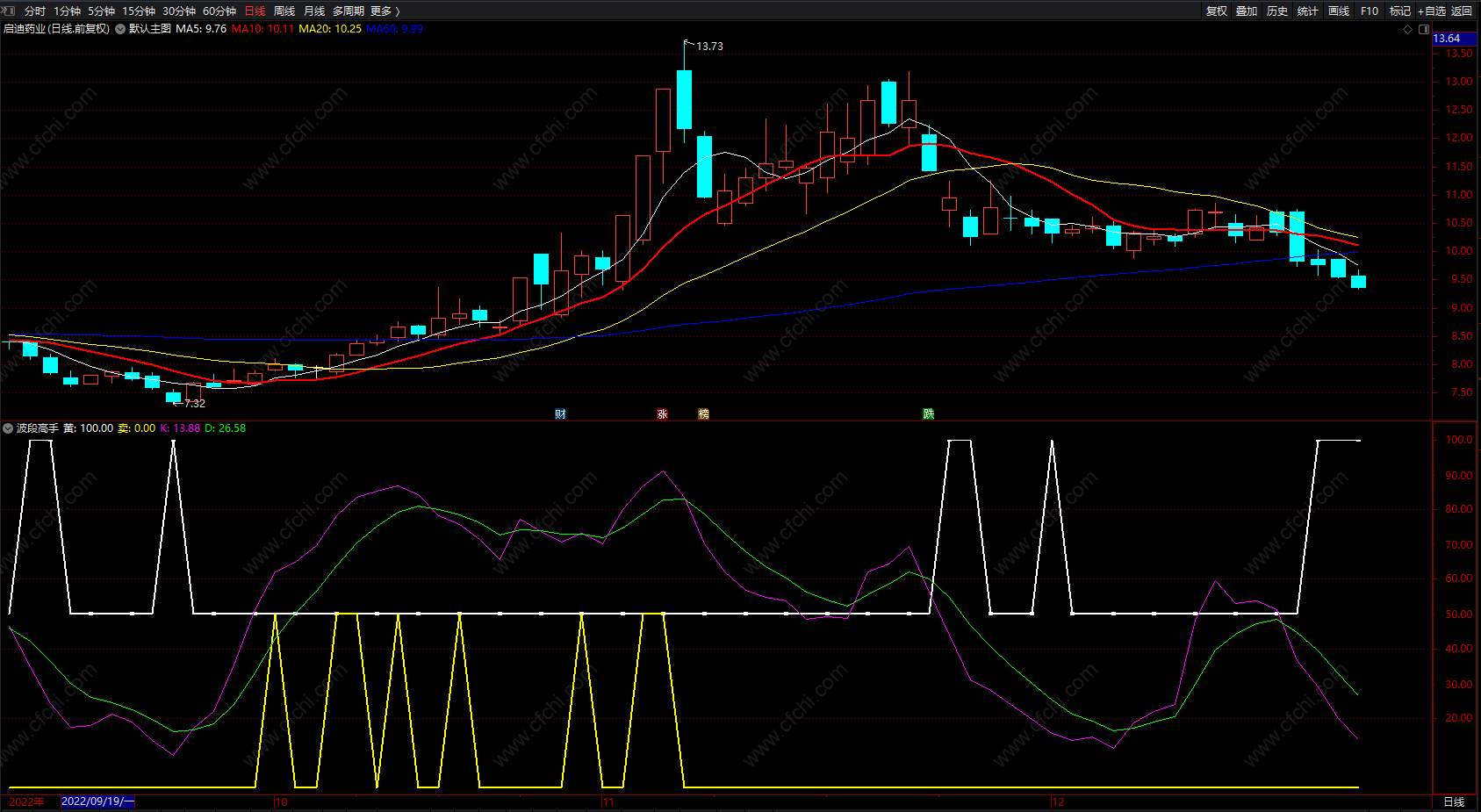Screen dimensions: 1481x812
Task: Click the 榜 event marker icon
Action: coord(703,414)
